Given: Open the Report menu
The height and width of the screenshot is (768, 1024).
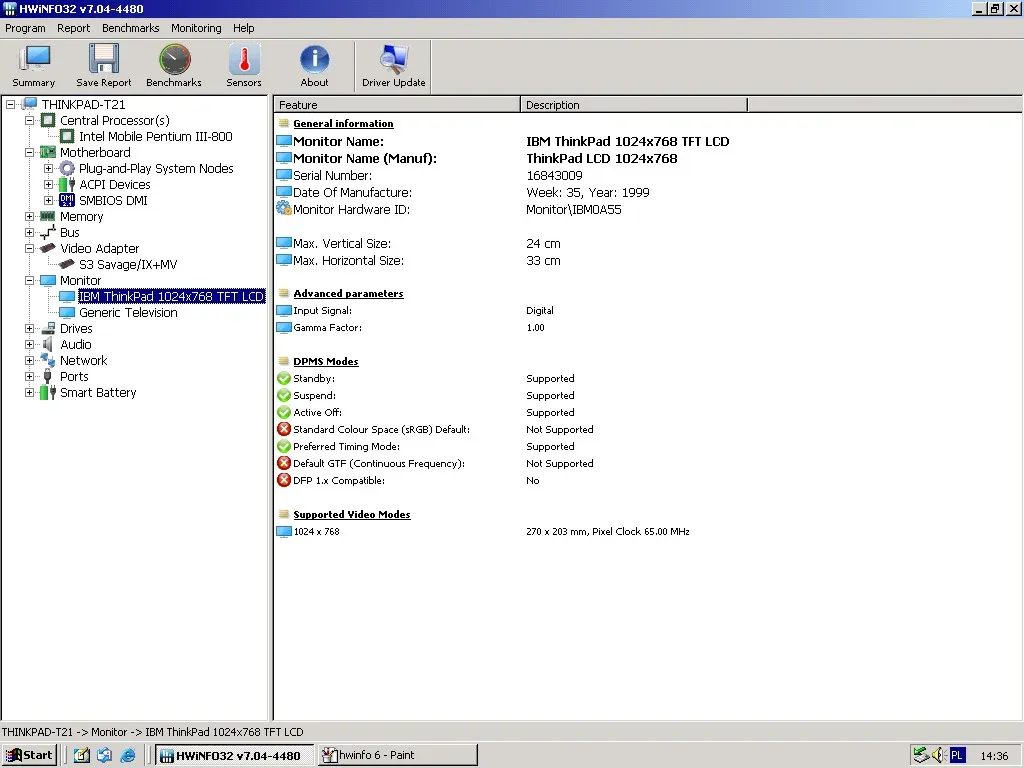Looking at the screenshot, I should click(x=73, y=28).
